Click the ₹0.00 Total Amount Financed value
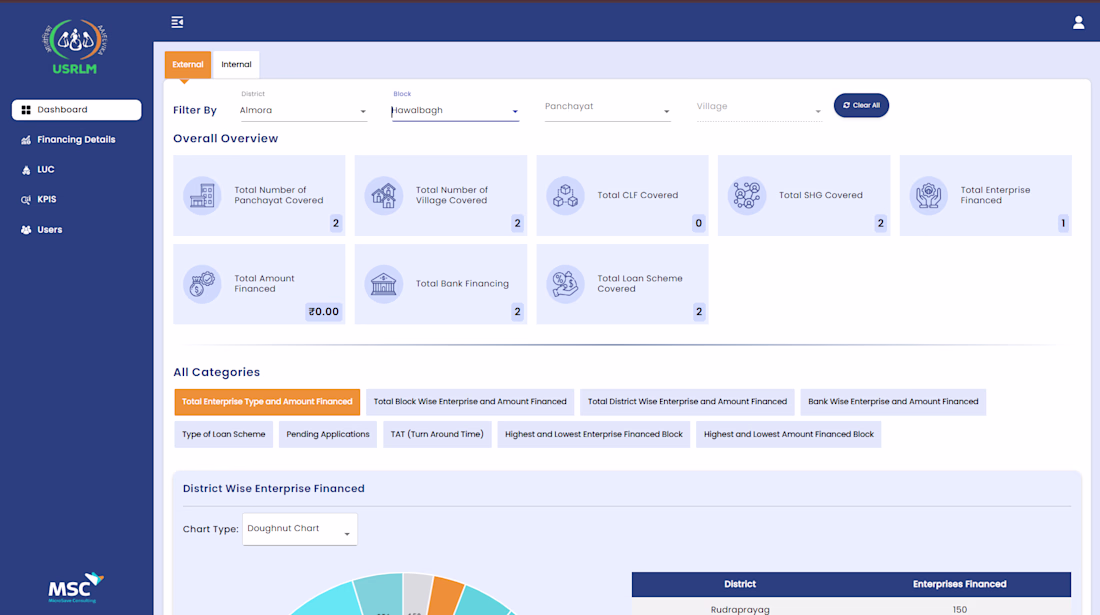 [x=323, y=311]
